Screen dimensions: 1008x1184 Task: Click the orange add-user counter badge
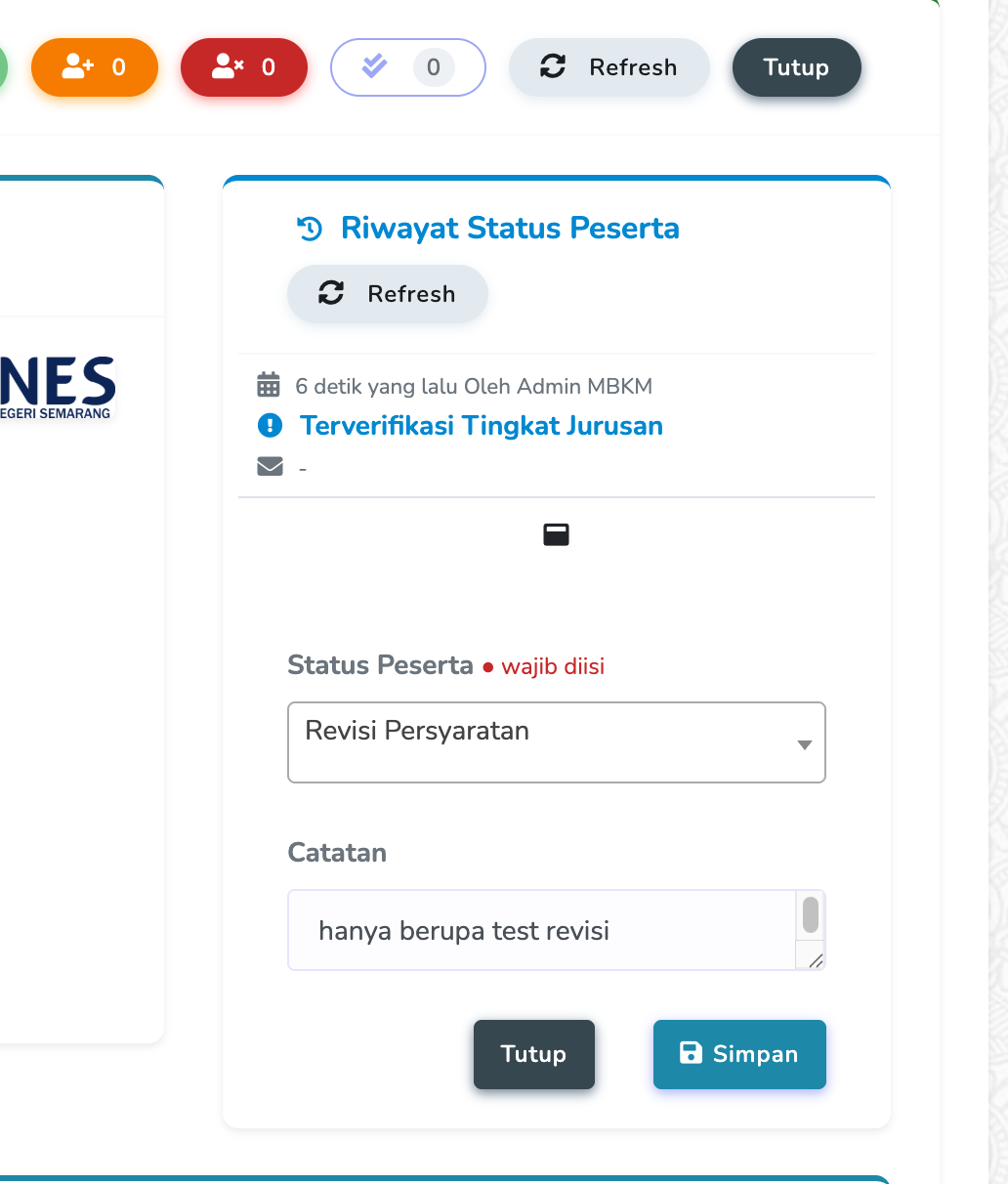click(94, 67)
